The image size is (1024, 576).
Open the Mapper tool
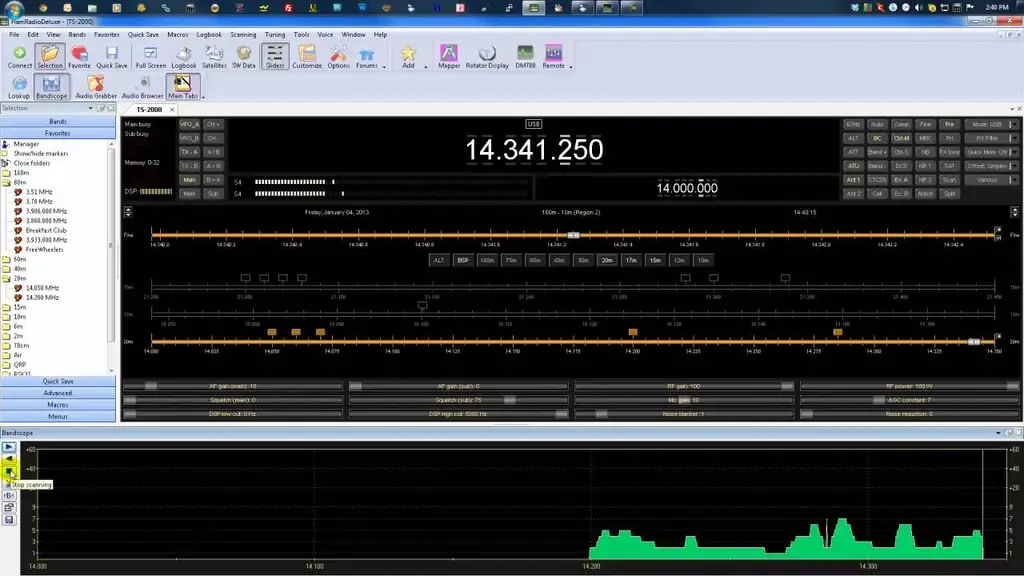coord(449,56)
